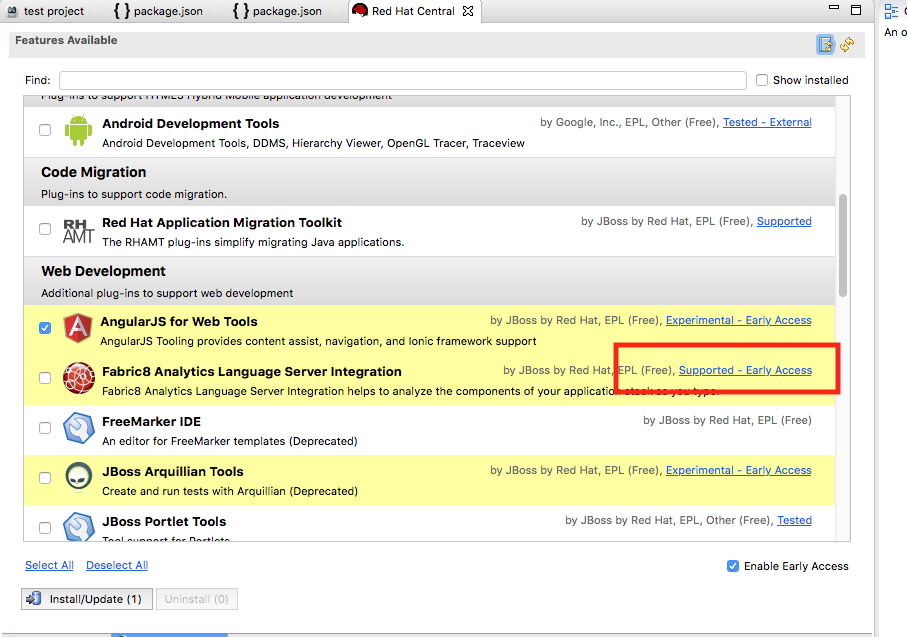Click the JBoss Arquillian alien icon
Image resolution: width=907 pixels, height=637 pixels.
(78, 479)
